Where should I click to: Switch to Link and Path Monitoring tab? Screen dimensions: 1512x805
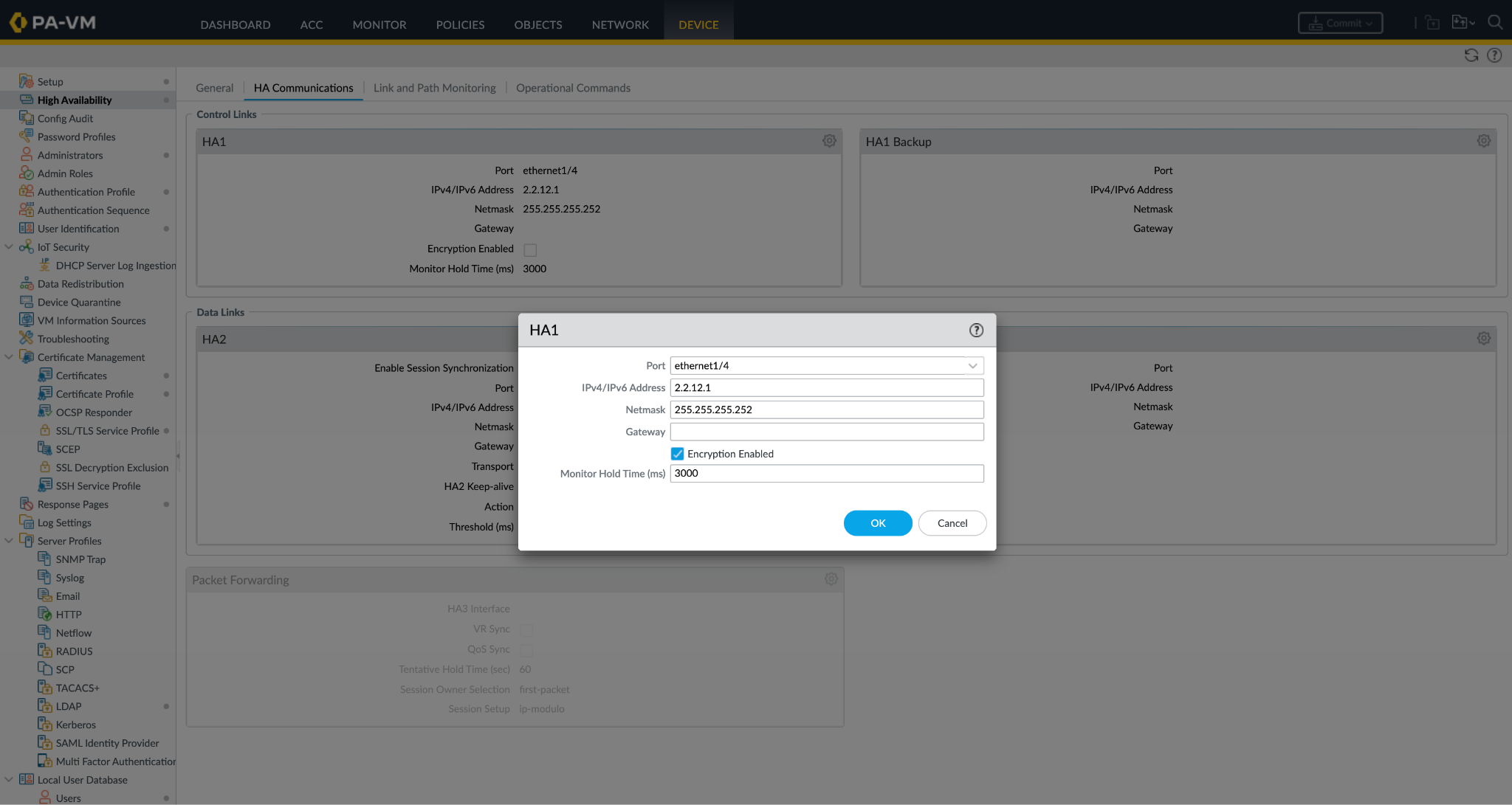[x=434, y=88]
